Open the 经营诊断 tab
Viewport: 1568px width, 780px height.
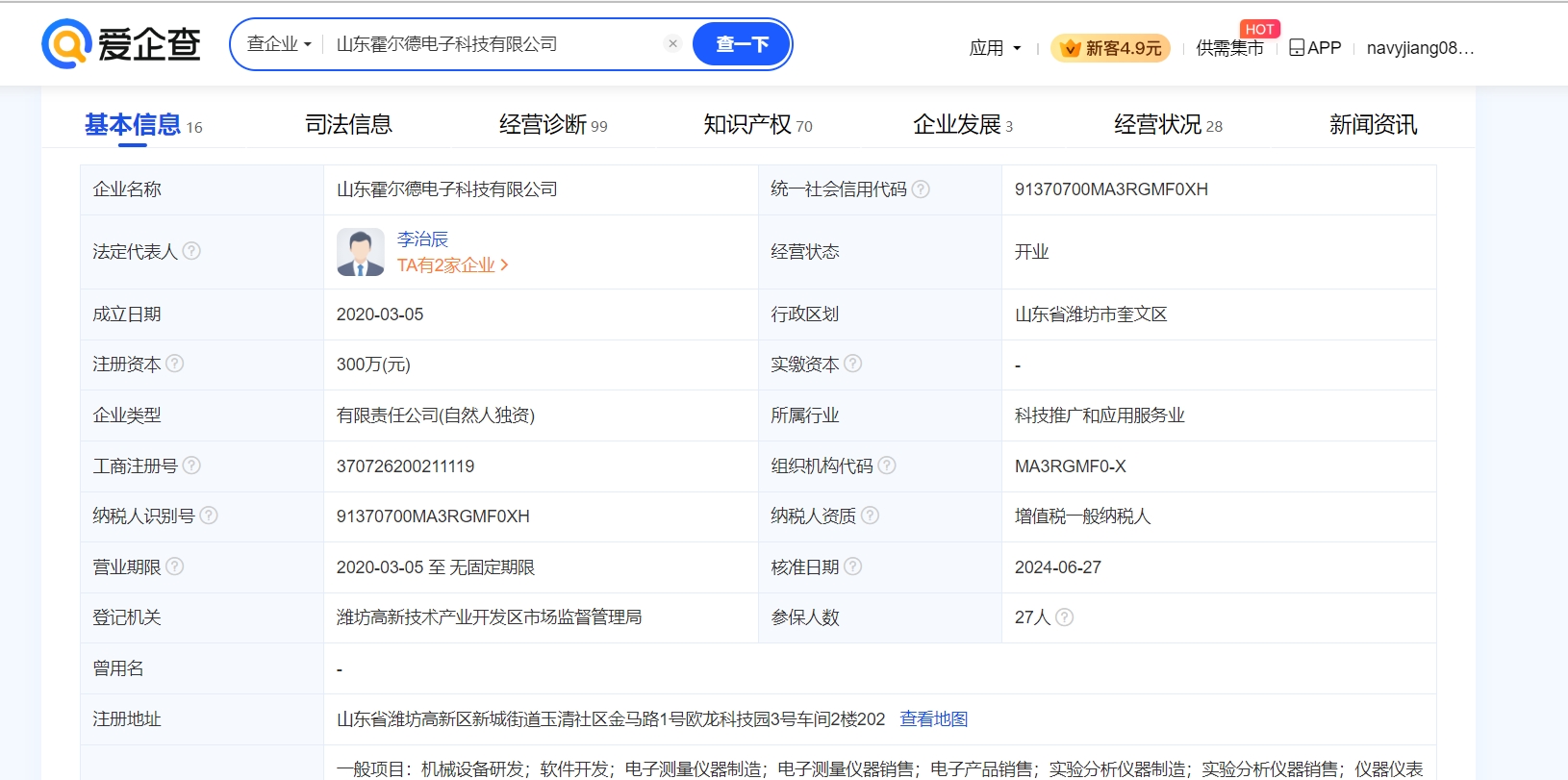click(x=553, y=125)
